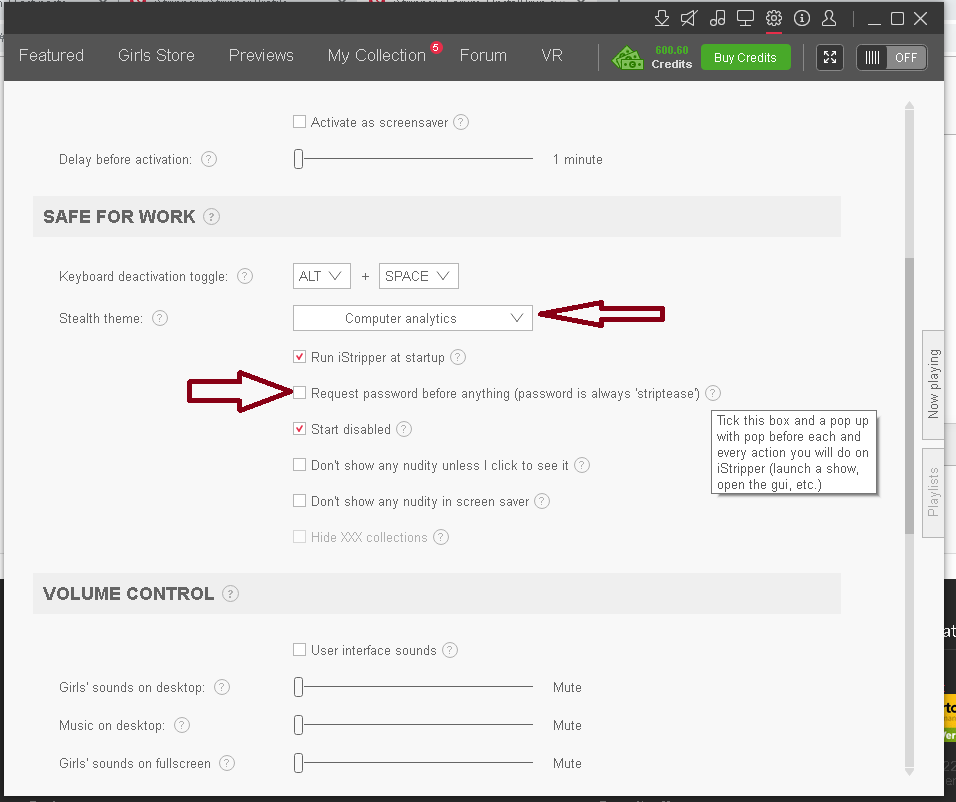Click Girls' sounds on fullscreen slider handle
This screenshot has height=802, width=956.
[298, 763]
